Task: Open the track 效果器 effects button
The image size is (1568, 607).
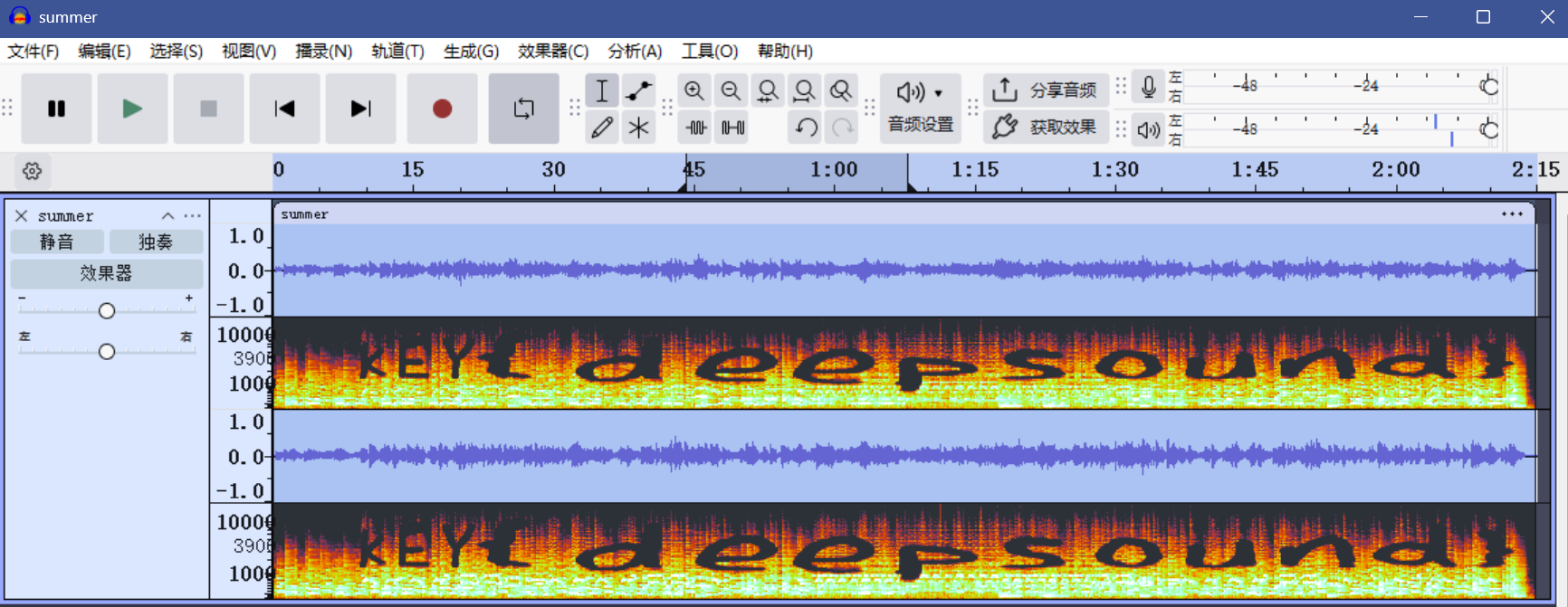Action: click(x=106, y=273)
